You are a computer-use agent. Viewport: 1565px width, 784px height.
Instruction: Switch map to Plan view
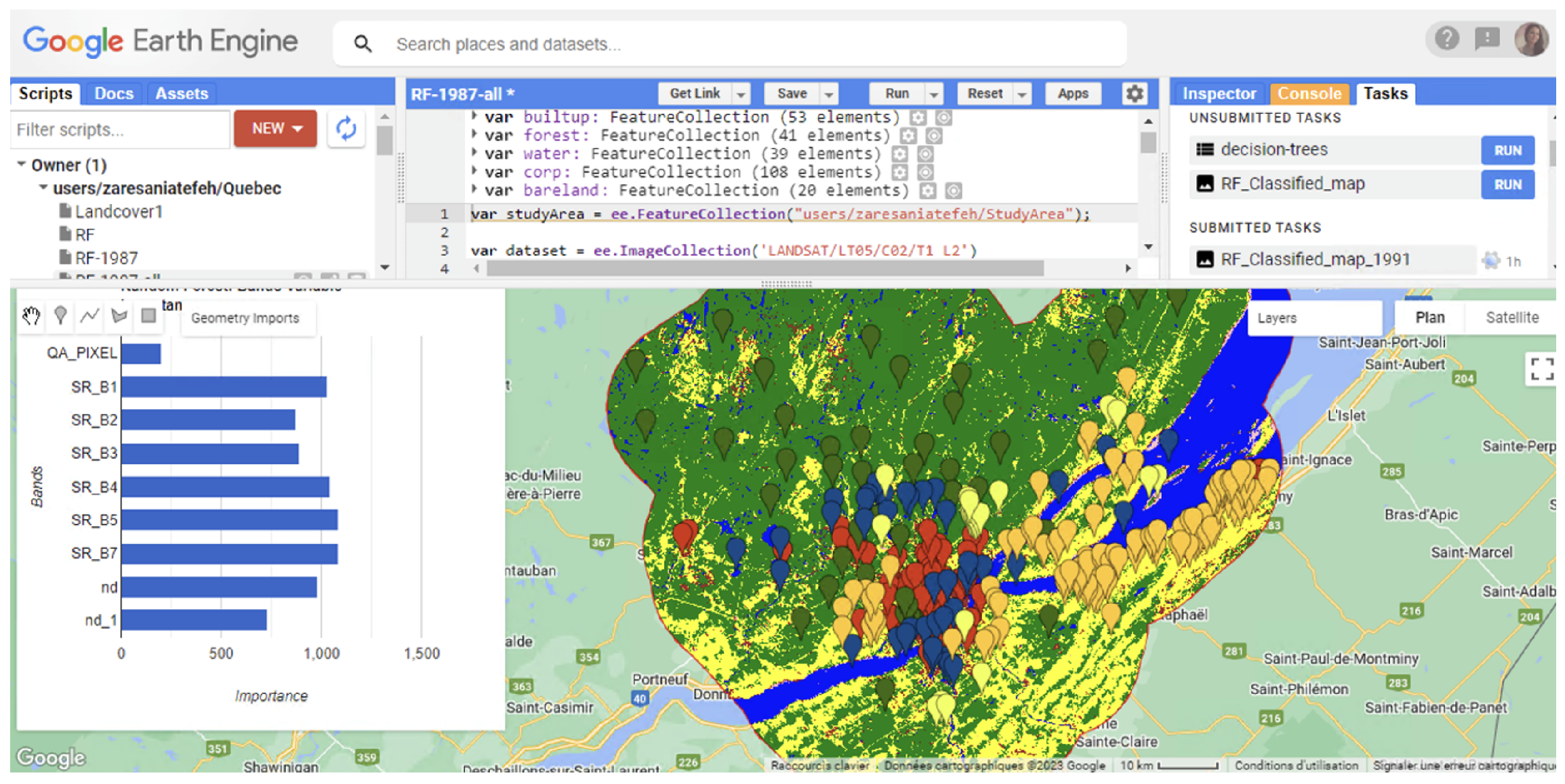(x=1429, y=318)
